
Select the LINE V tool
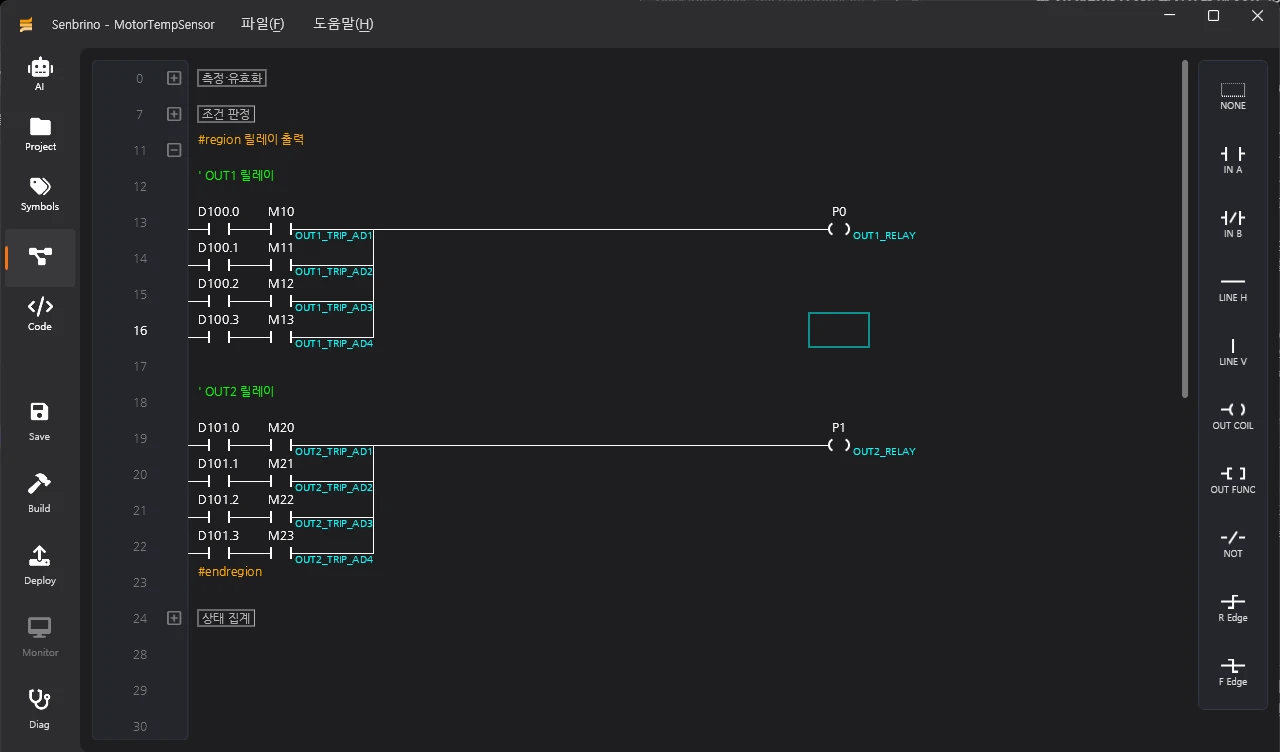coord(1233,352)
